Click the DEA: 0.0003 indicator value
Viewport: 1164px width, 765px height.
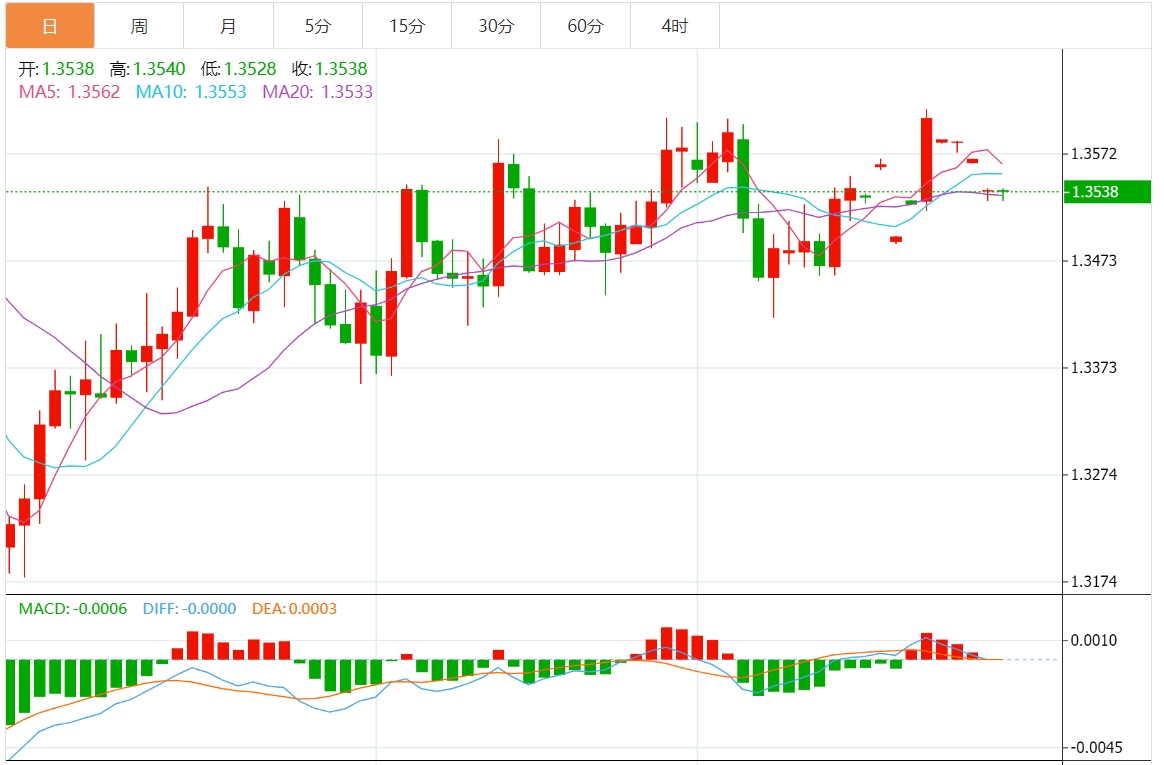(294, 608)
